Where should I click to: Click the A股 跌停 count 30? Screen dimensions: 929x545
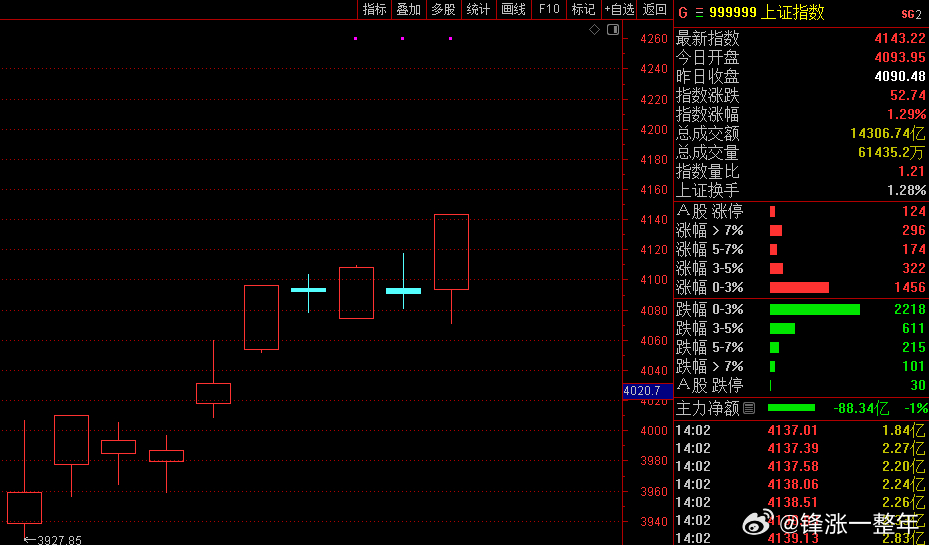(918, 385)
